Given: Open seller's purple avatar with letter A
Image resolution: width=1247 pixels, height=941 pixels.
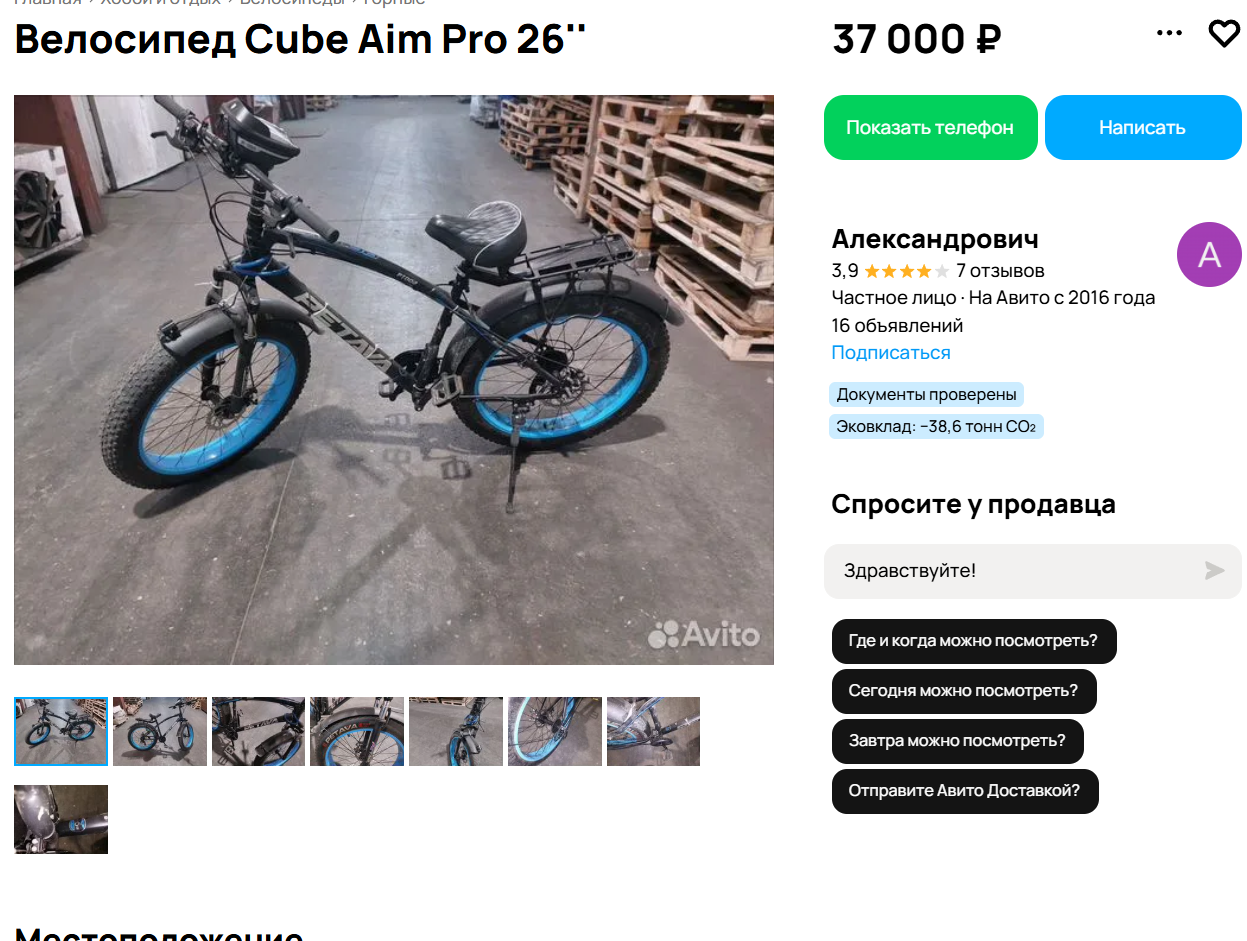Looking at the screenshot, I should [x=1209, y=254].
